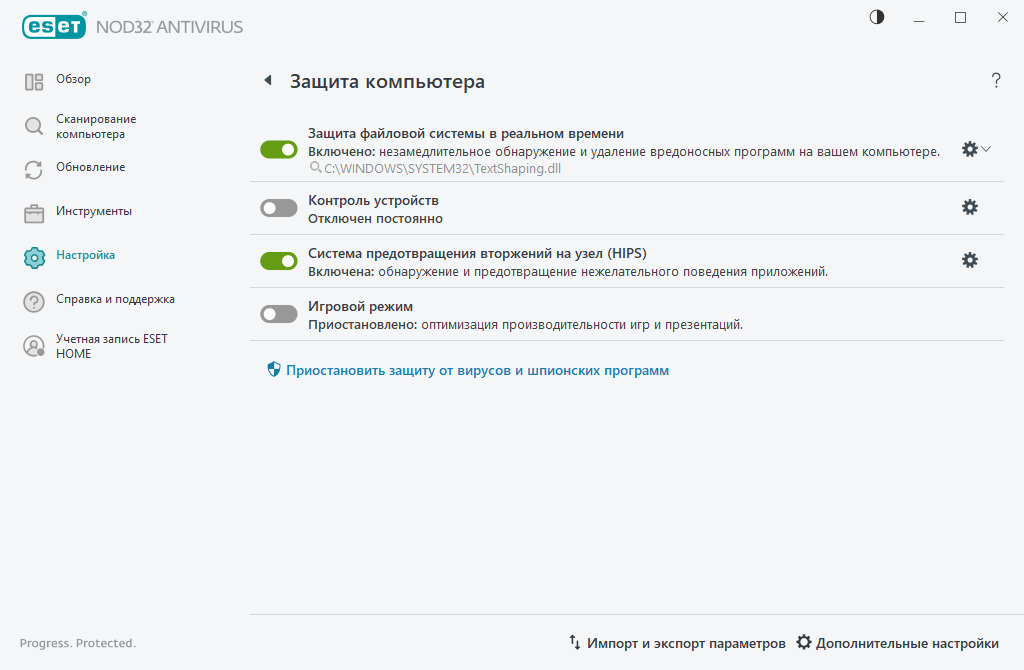Open the HIPS gear settings icon
Image resolution: width=1024 pixels, height=670 pixels.
pyautogui.click(x=968, y=259)
